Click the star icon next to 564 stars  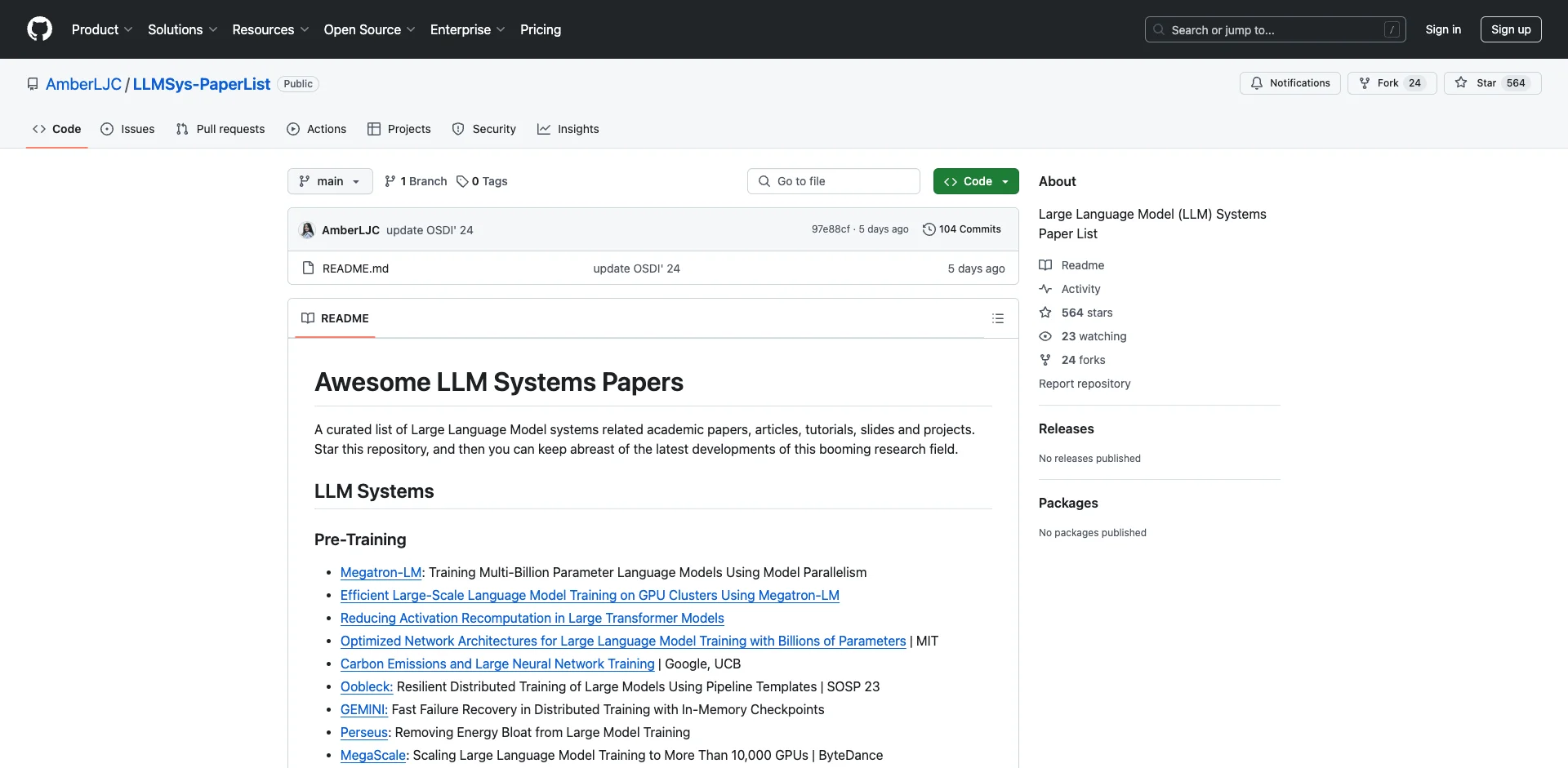coord(1045,313)
